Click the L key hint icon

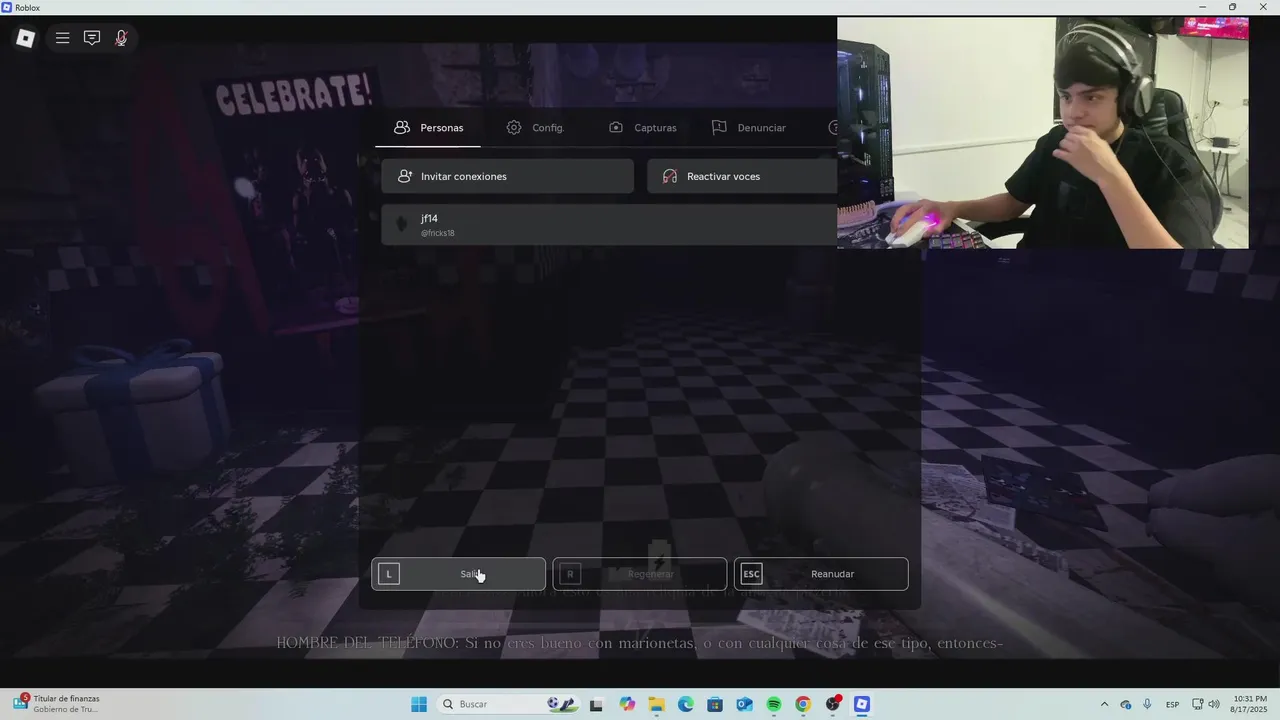pos(389,574)
